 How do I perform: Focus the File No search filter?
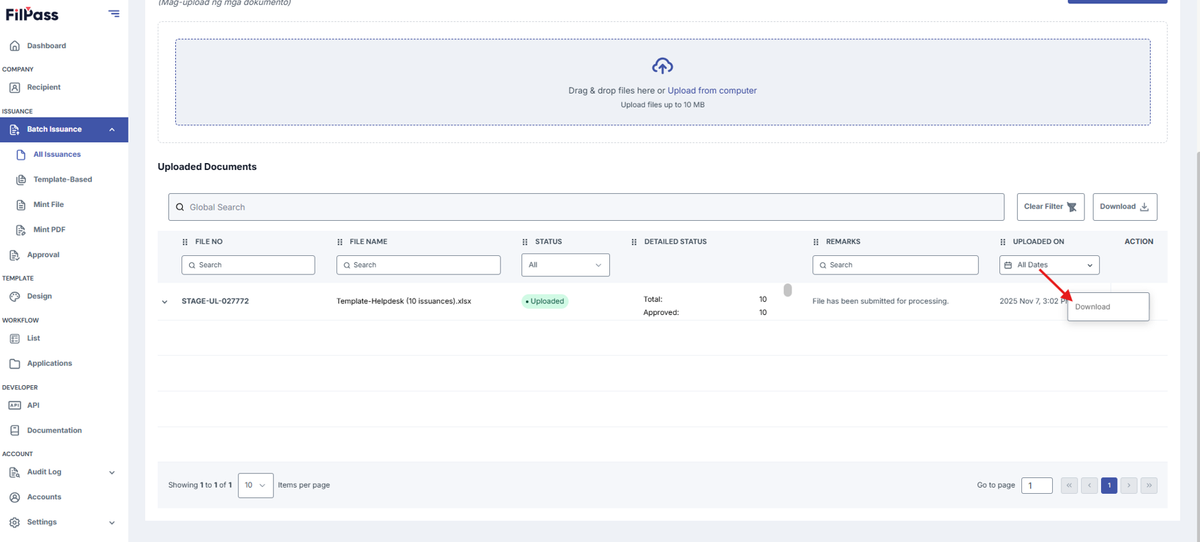[248, 265]
